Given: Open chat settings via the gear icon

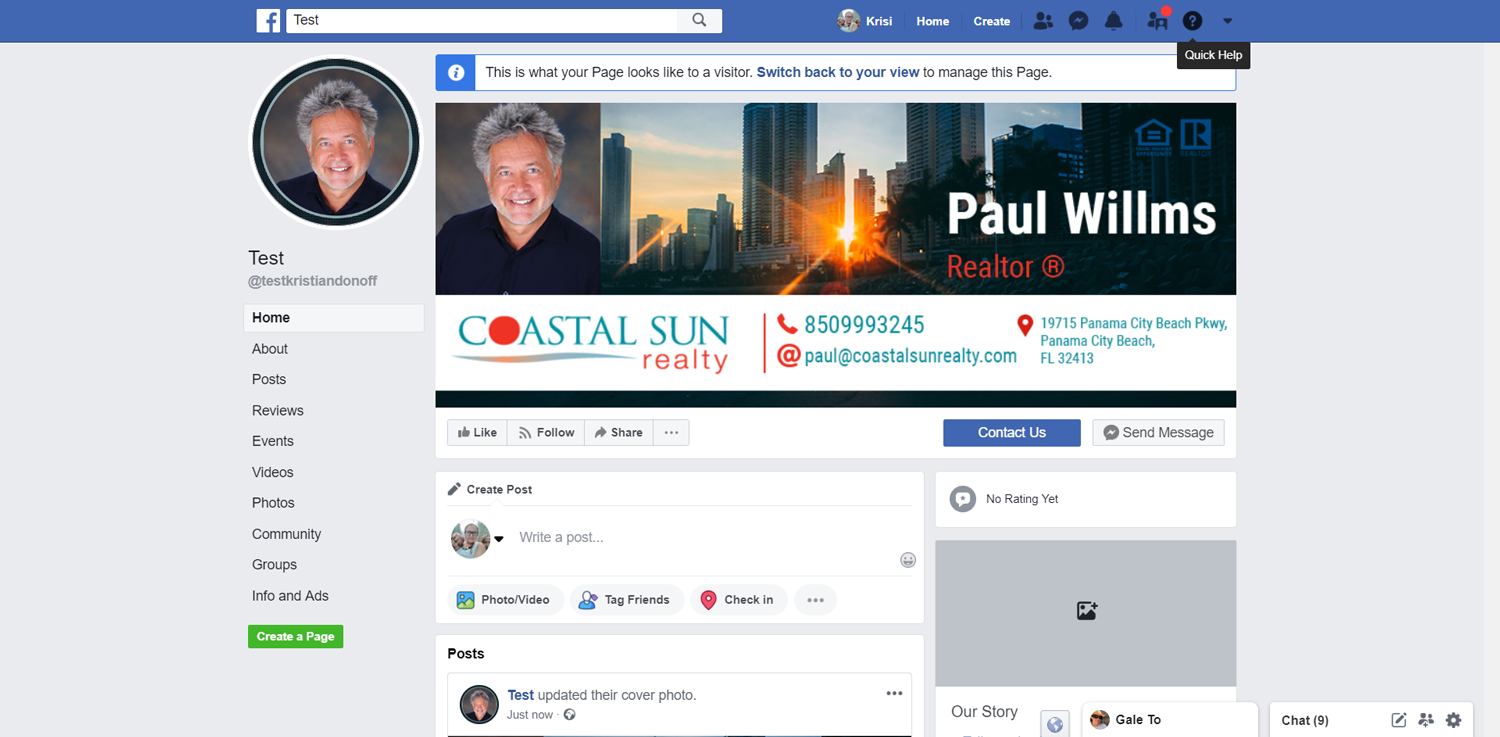Looking at the screenshot, I should [1453, 720].
